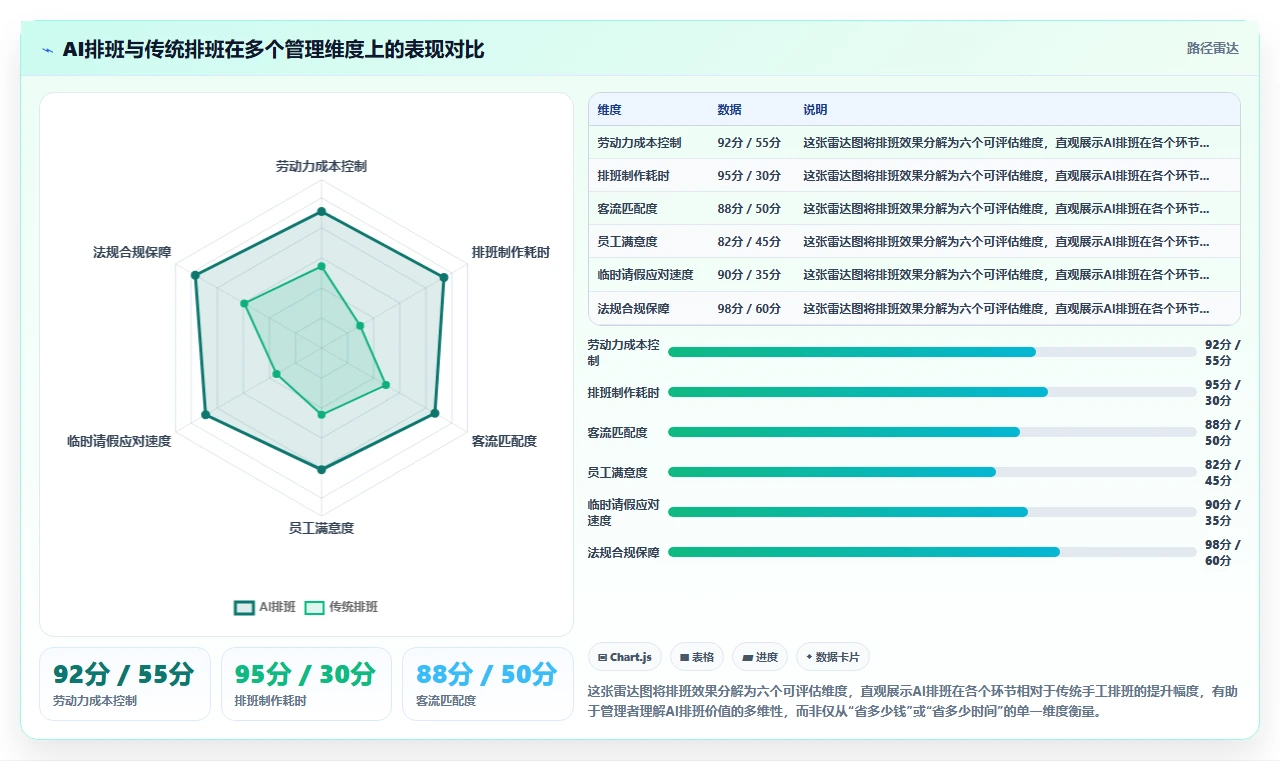This screenshot has height=761, width=1280.
Task: Click radar axis label 法规合规保障
Action: click(132, 252)
